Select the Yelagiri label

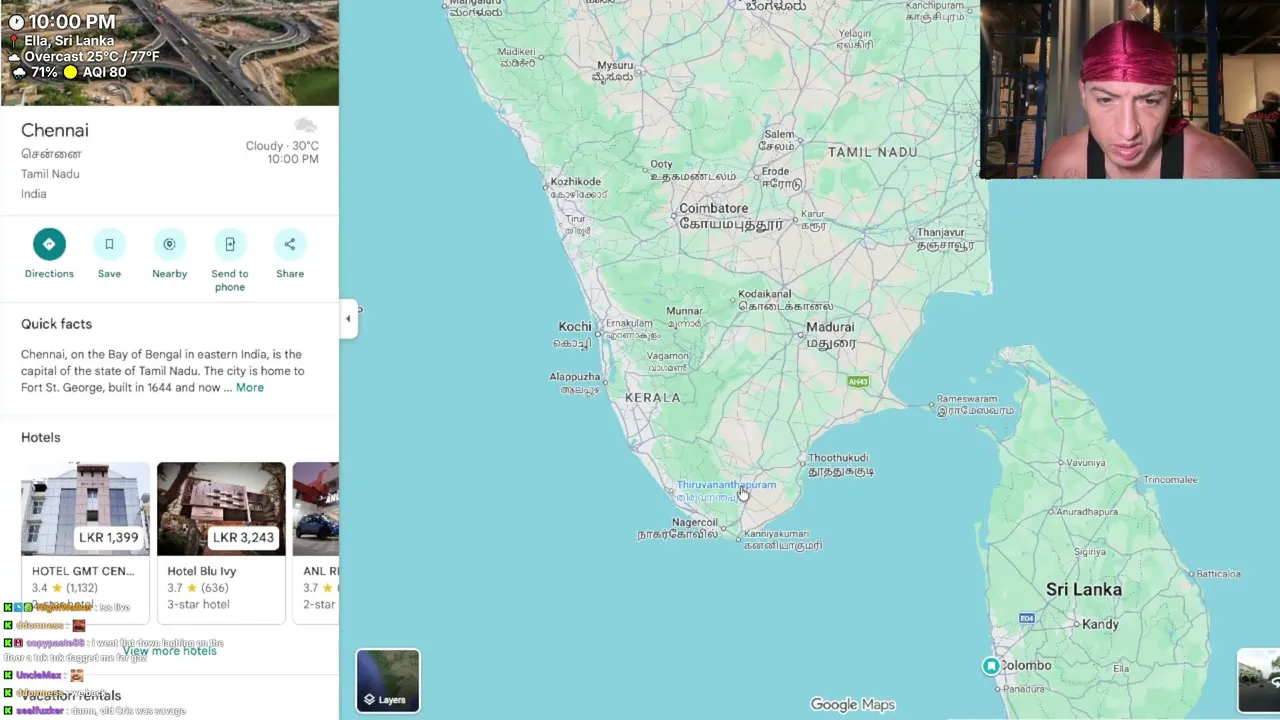[855, 33]
